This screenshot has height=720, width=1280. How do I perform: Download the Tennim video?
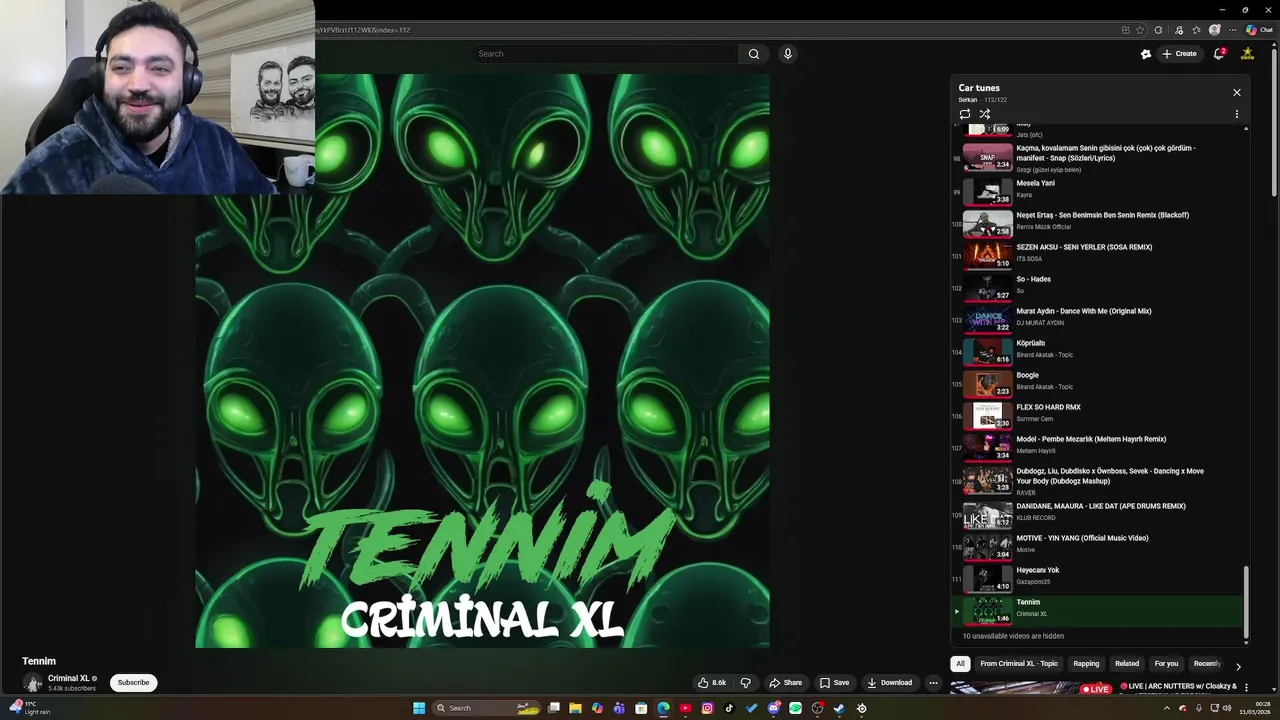pos(889,683)
